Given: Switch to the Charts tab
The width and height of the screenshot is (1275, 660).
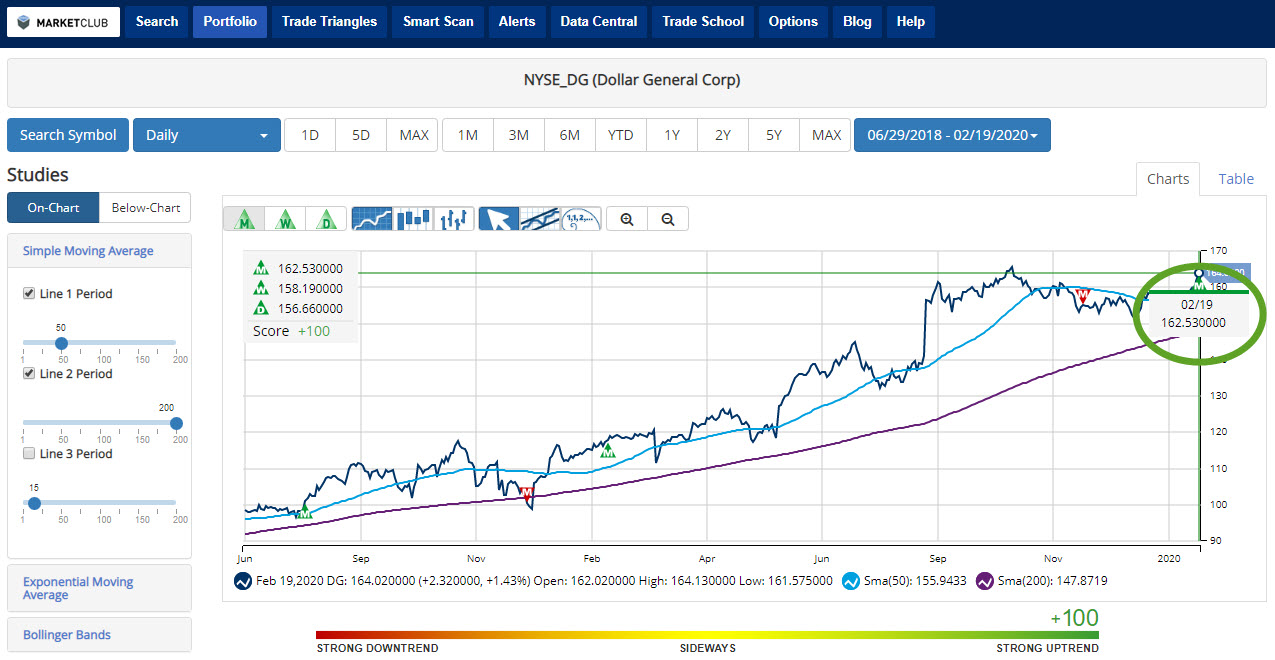Looking at the screenshot, I should [1168, 179].
